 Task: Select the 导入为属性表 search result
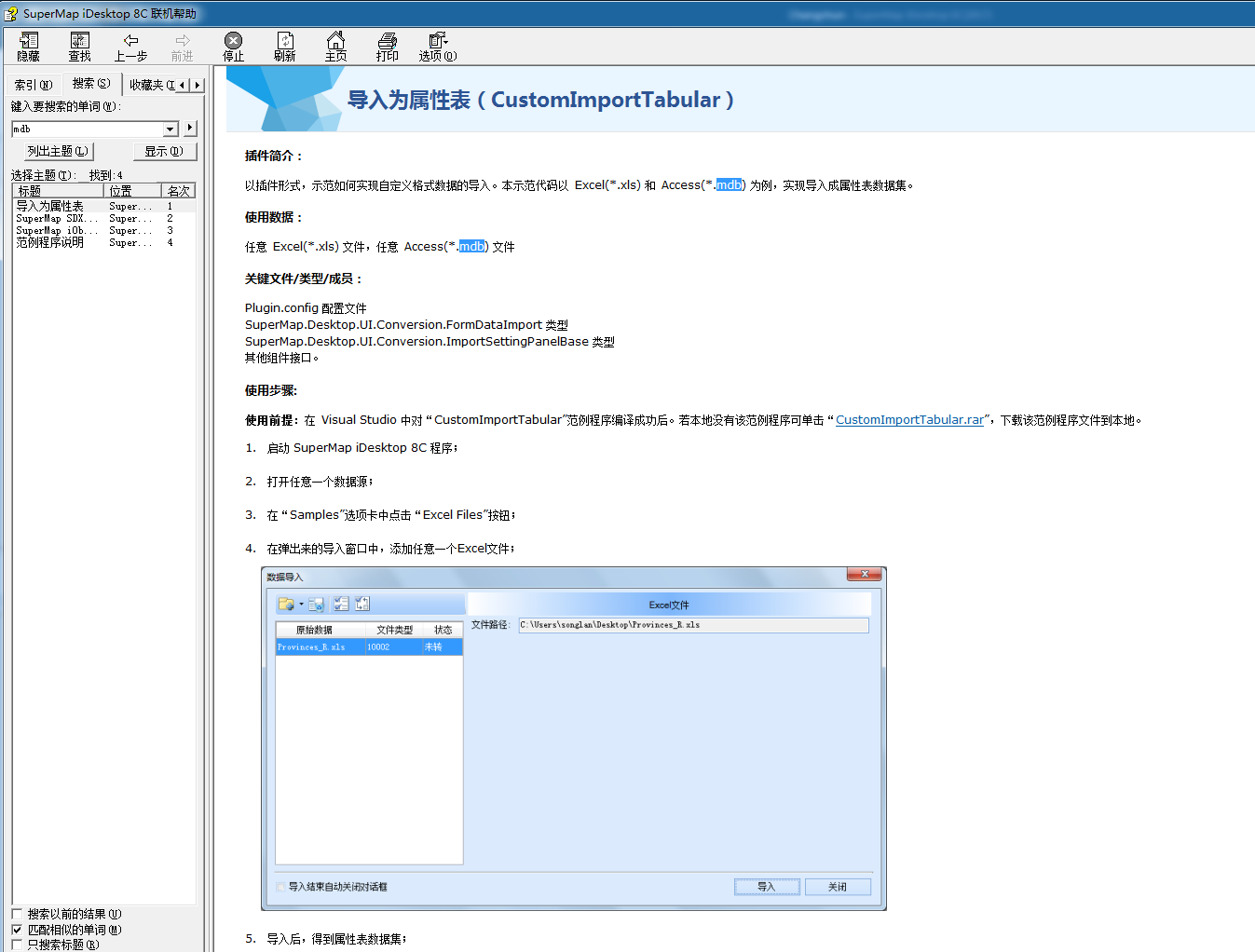(104, 206)
